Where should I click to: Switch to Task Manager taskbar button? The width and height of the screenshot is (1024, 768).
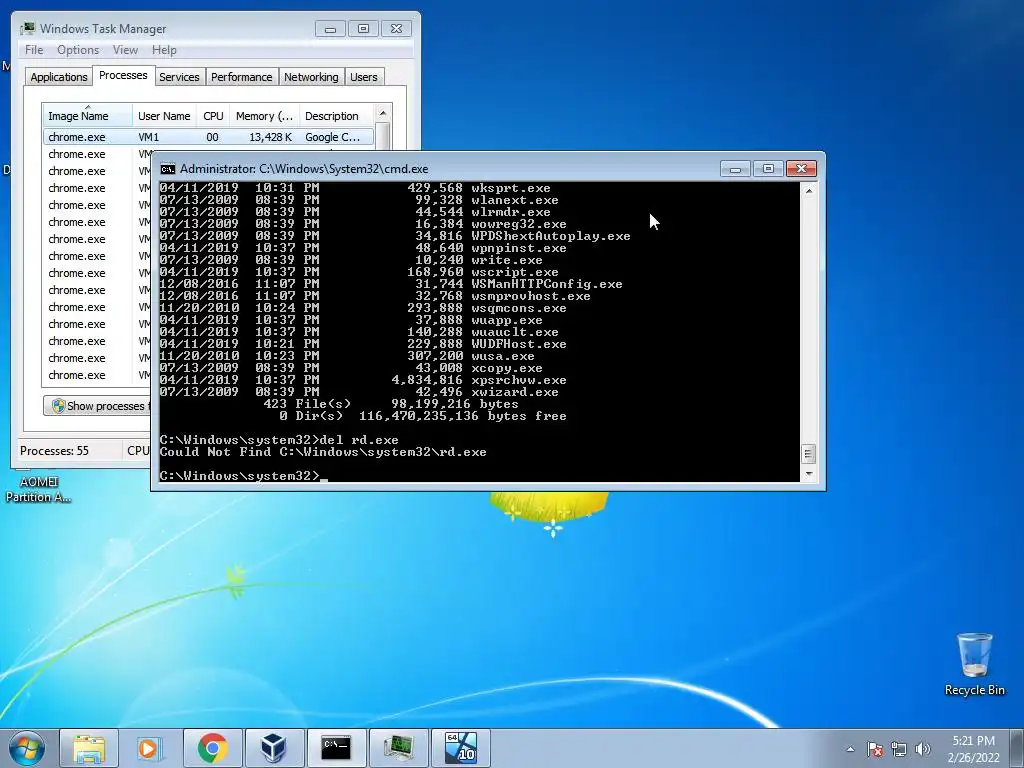coord(398,748)
